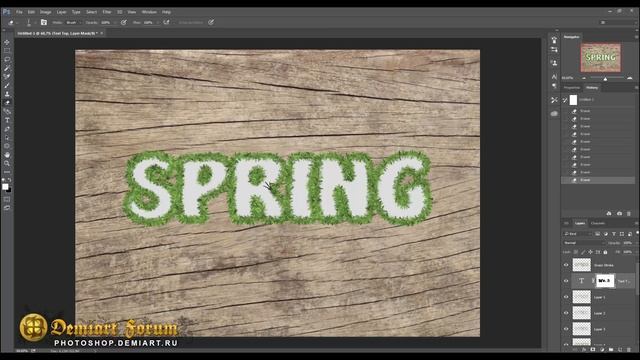Open the File menu
This screenshot has height=360, width=640.
(19, 12)
